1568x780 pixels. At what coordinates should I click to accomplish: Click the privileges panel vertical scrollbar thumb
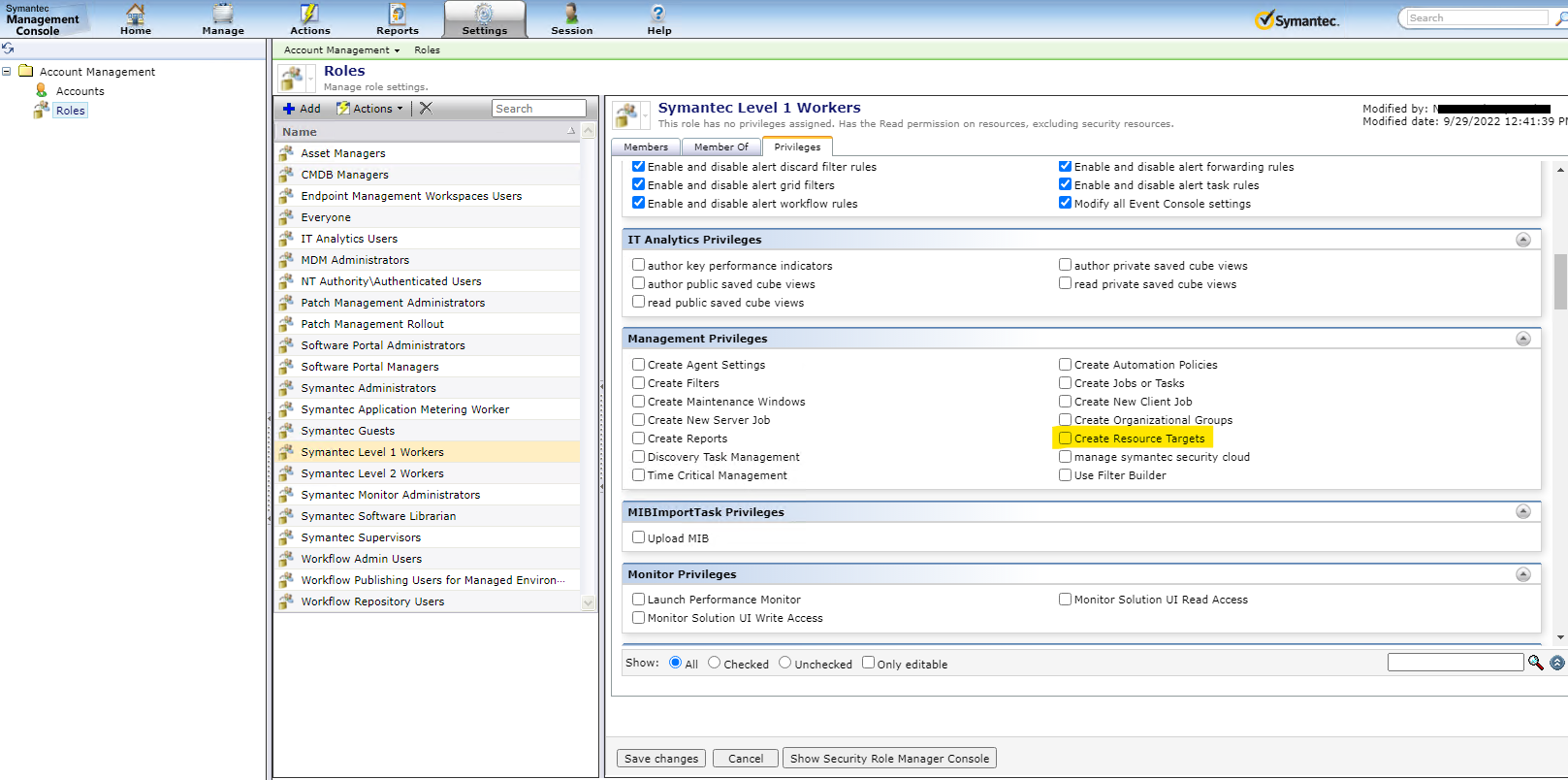(x=1560, y=281)
